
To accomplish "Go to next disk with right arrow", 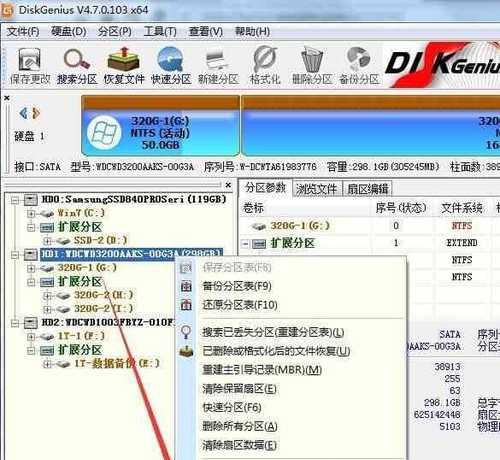I will pos(36,114).
